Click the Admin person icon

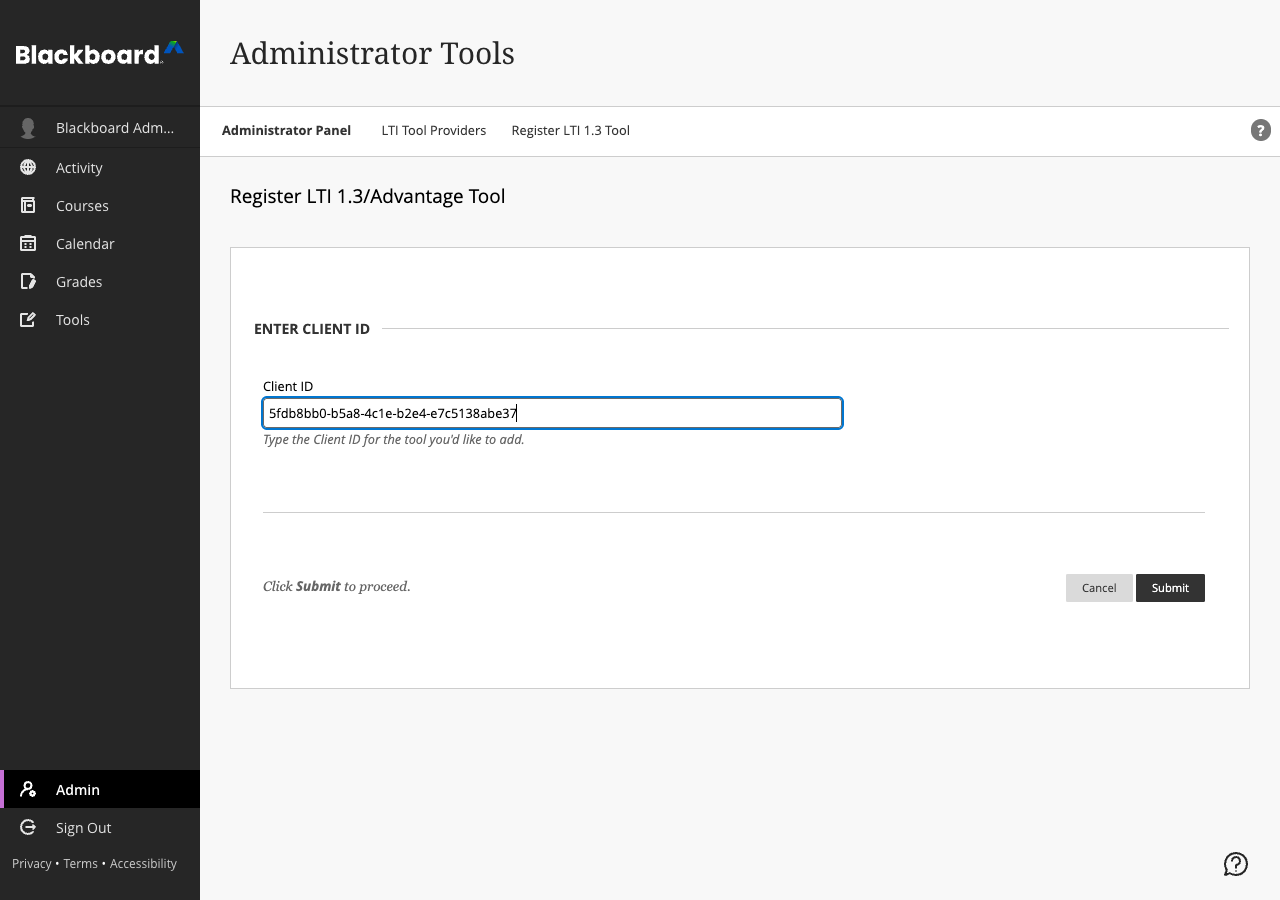coord(28,790)
